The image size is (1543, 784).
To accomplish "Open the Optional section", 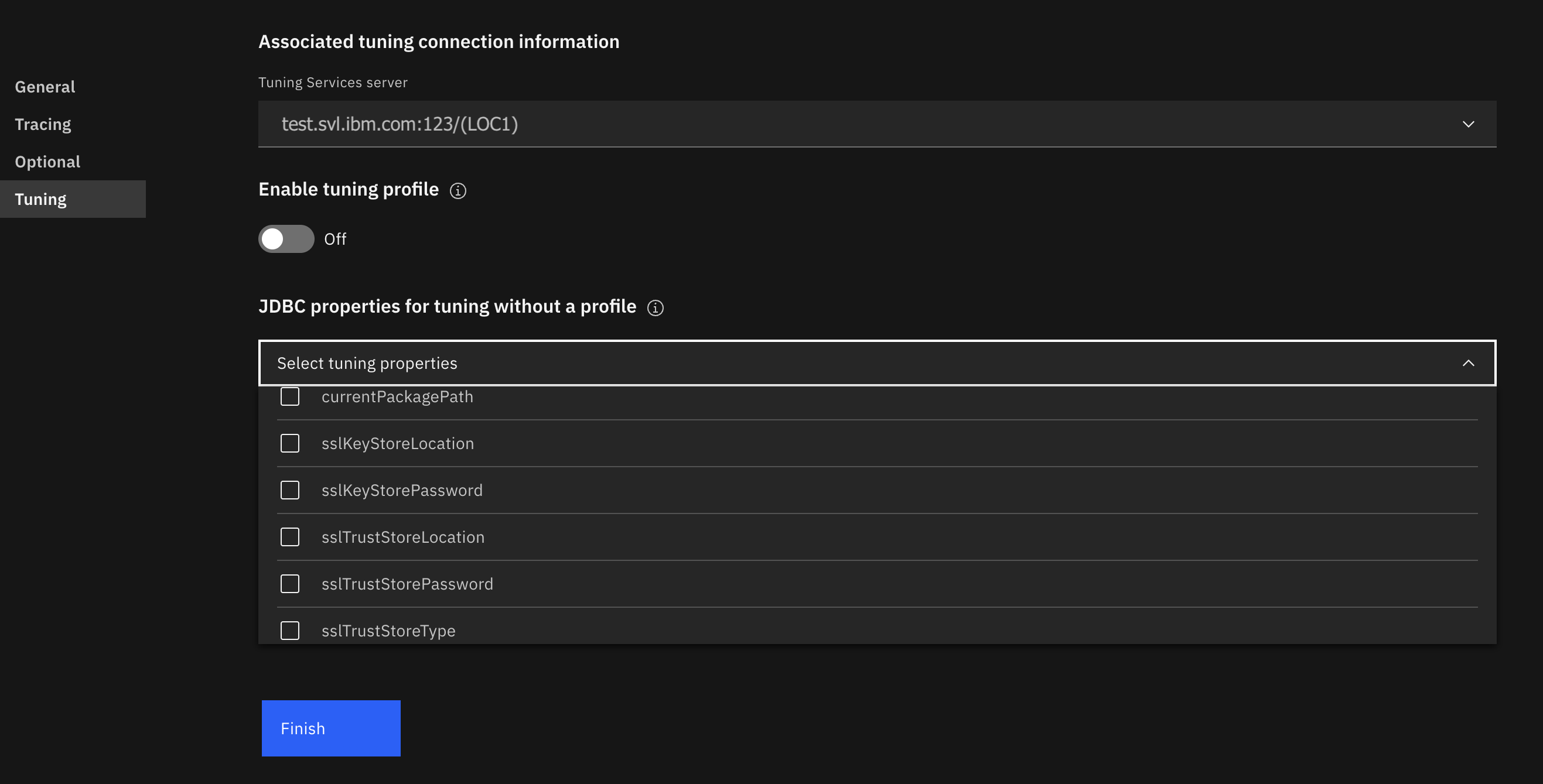I will pyautogui.click(x=47, y=161).
